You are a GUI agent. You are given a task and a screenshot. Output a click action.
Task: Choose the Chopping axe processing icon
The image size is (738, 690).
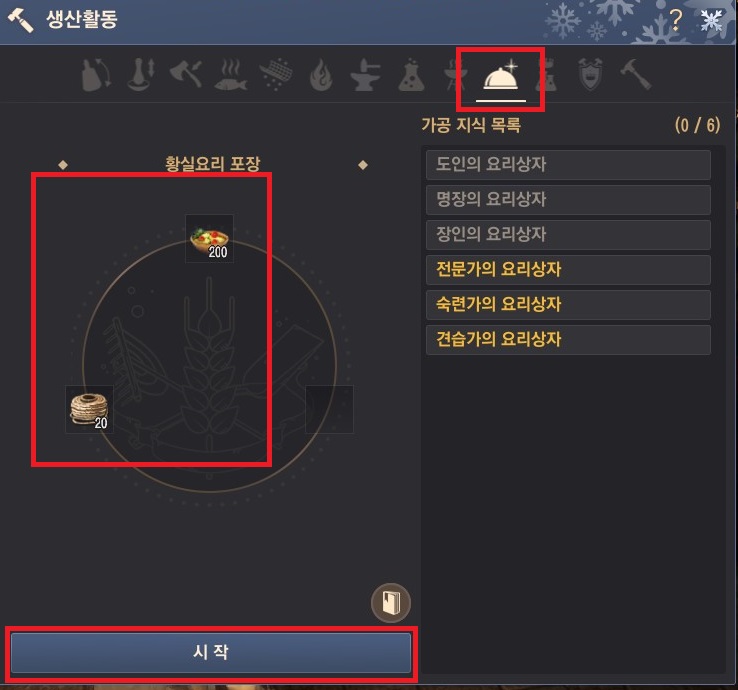[186, 73]
